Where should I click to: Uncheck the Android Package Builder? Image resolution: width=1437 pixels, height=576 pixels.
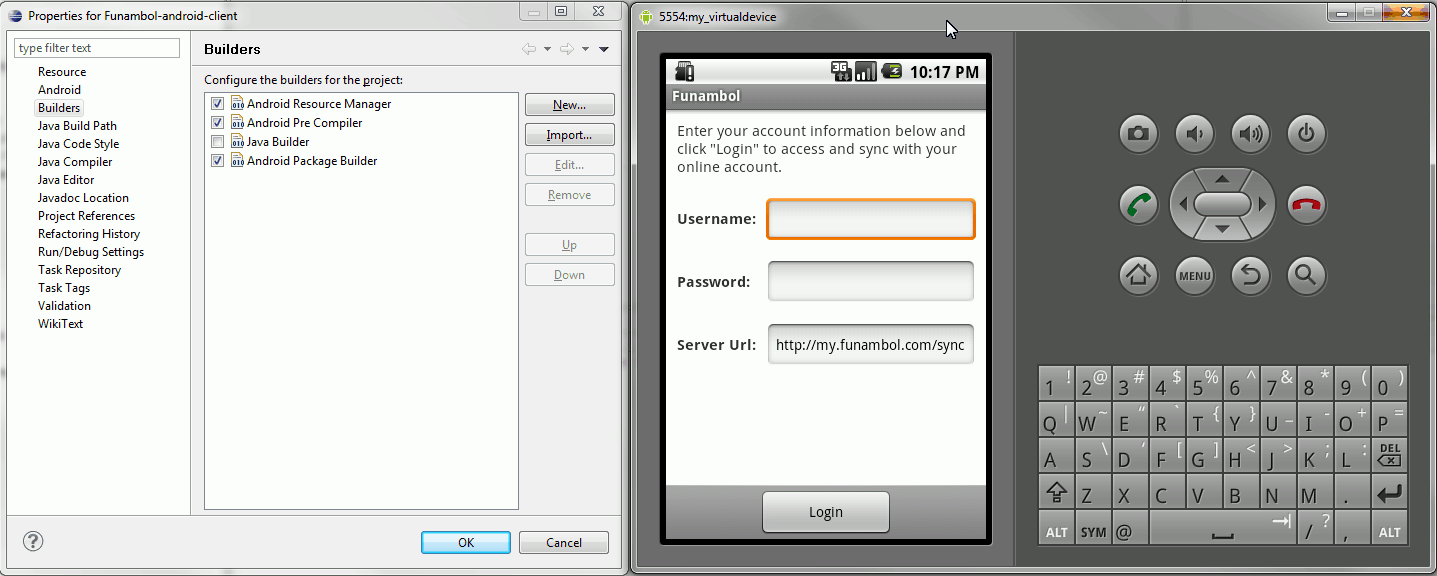pos(217,161)
